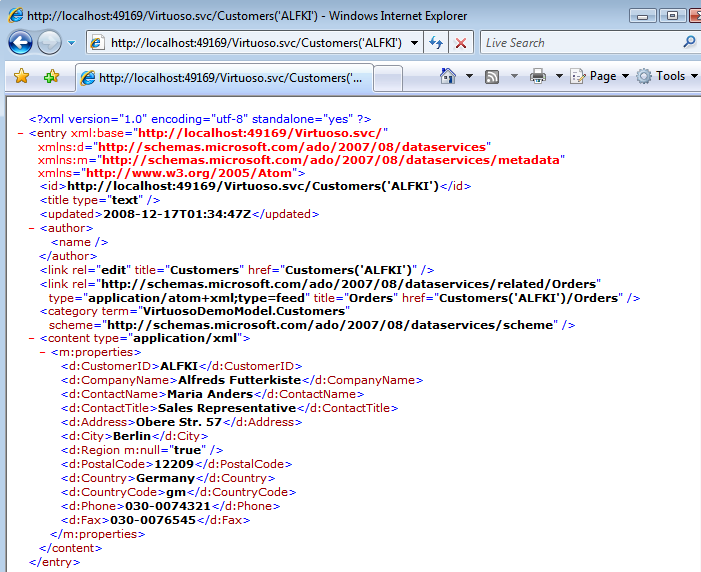The image size is (701, 572).
Task: Click the Home page icon
Action: (x=448, y=77)
